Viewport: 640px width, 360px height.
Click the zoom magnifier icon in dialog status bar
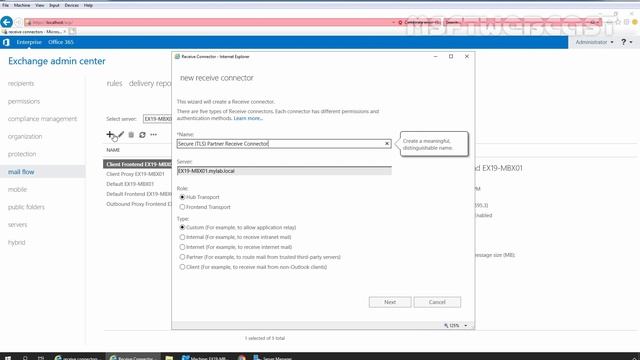point(446,325)
